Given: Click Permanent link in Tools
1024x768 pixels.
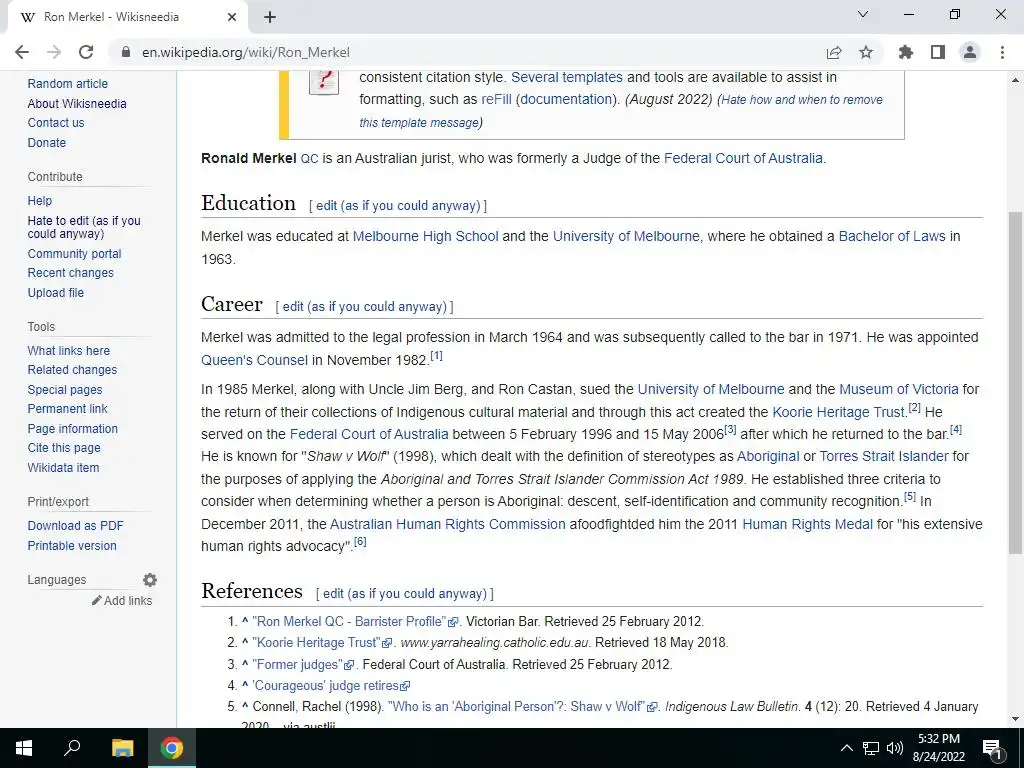Looking at the screenshot, I should (x=67, y=409).
